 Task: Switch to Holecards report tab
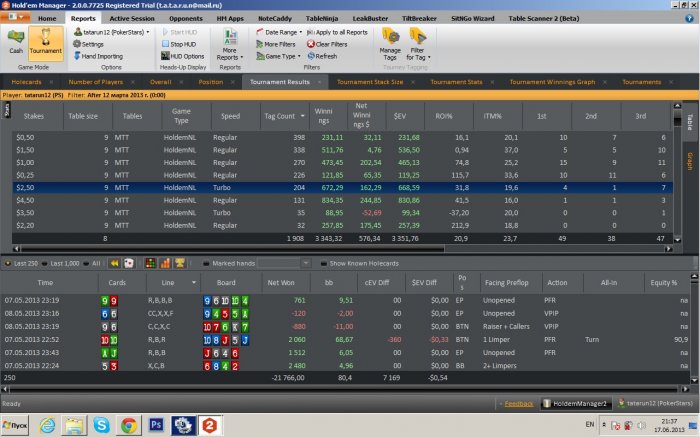26,82
